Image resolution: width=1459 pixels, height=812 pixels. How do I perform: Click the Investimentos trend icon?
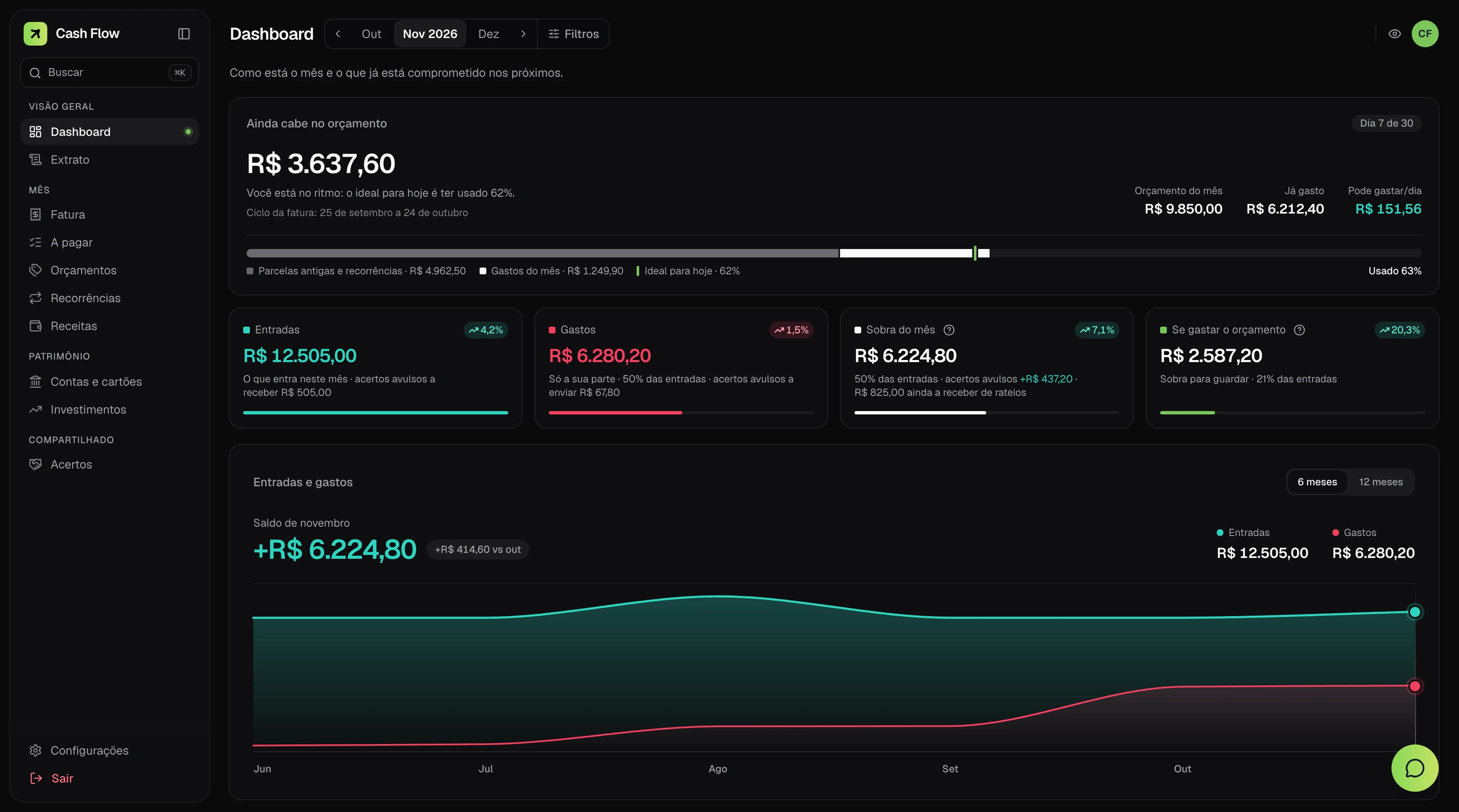click(35, 409)
